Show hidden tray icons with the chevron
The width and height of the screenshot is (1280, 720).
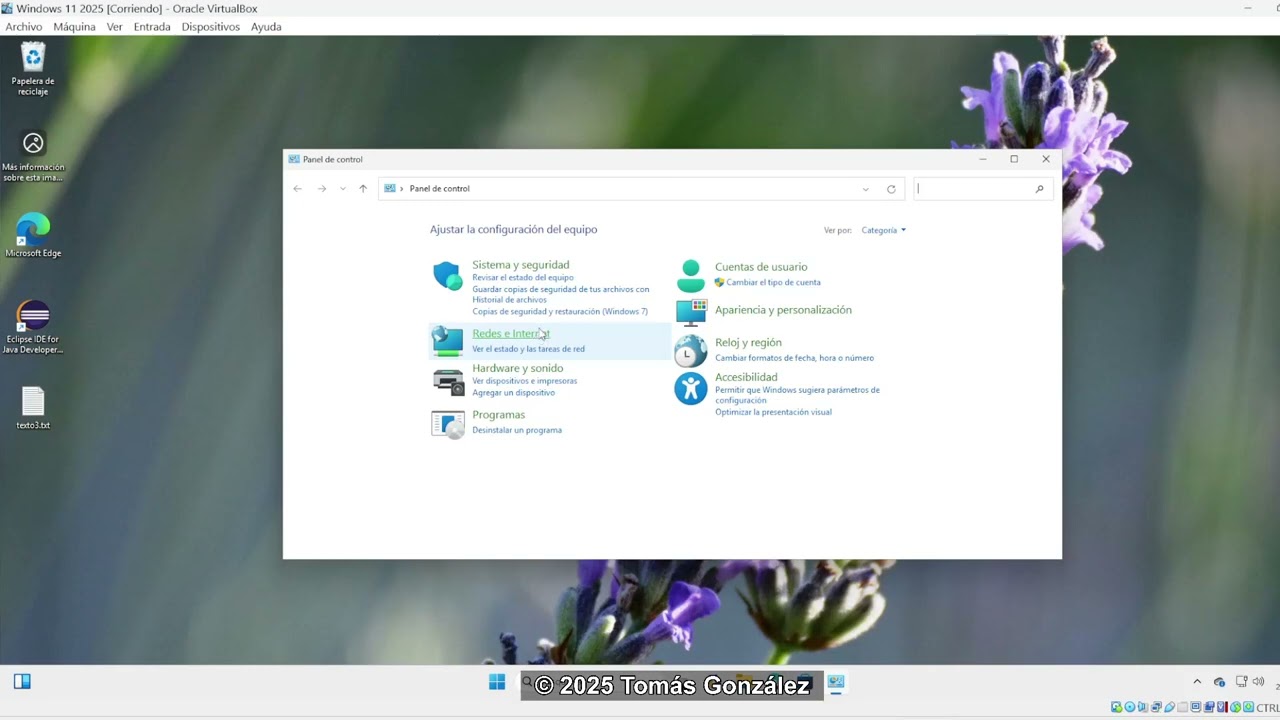[1197, 682]
